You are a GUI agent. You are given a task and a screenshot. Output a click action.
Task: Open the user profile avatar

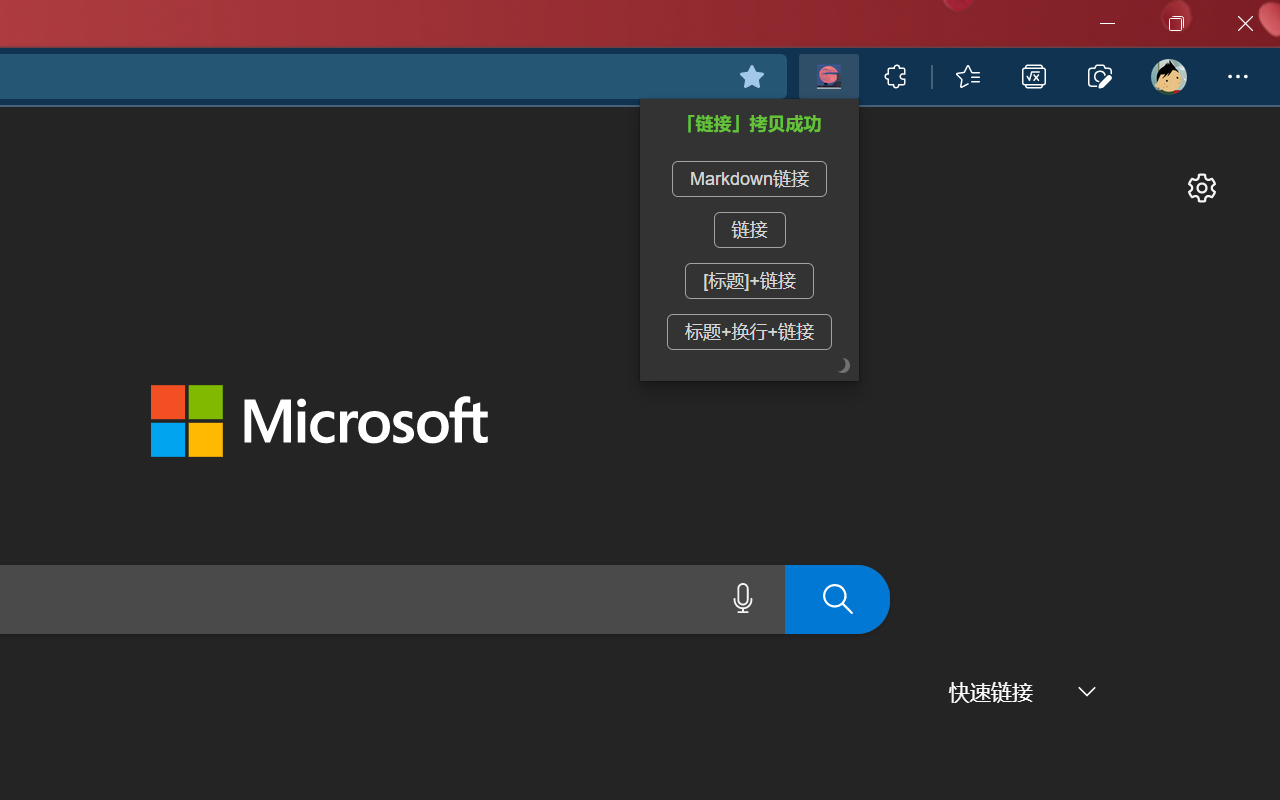coord(1168,76)
